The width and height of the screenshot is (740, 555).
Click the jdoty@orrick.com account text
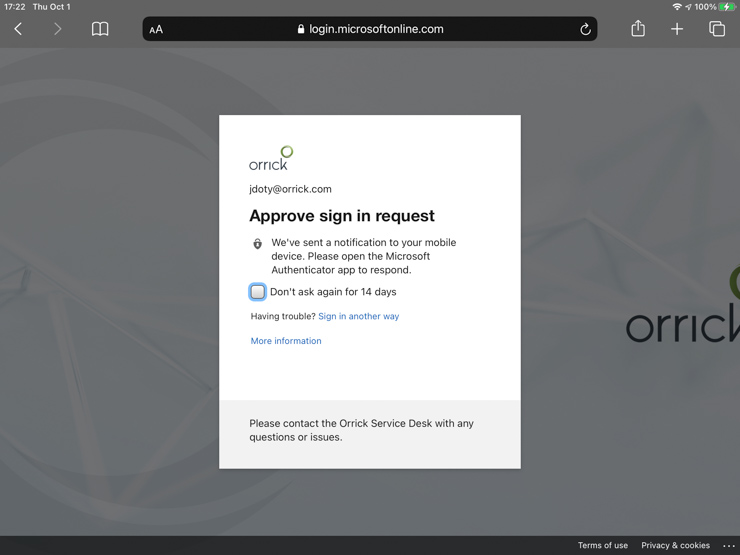pos(290,189)
